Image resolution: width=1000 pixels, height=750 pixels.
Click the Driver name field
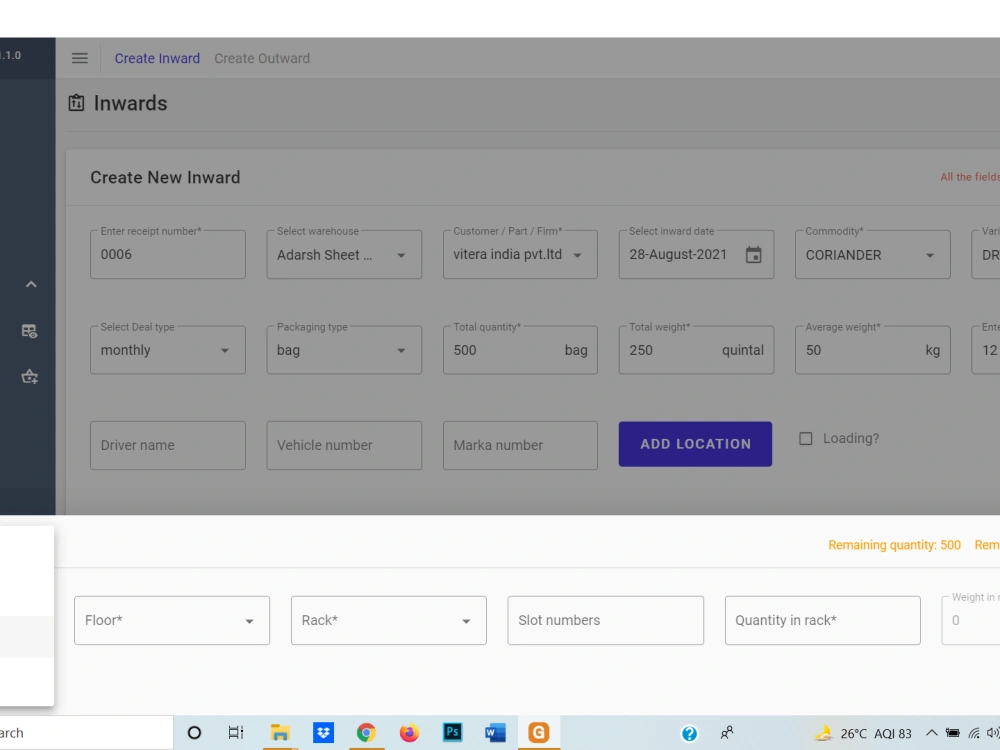168,445
